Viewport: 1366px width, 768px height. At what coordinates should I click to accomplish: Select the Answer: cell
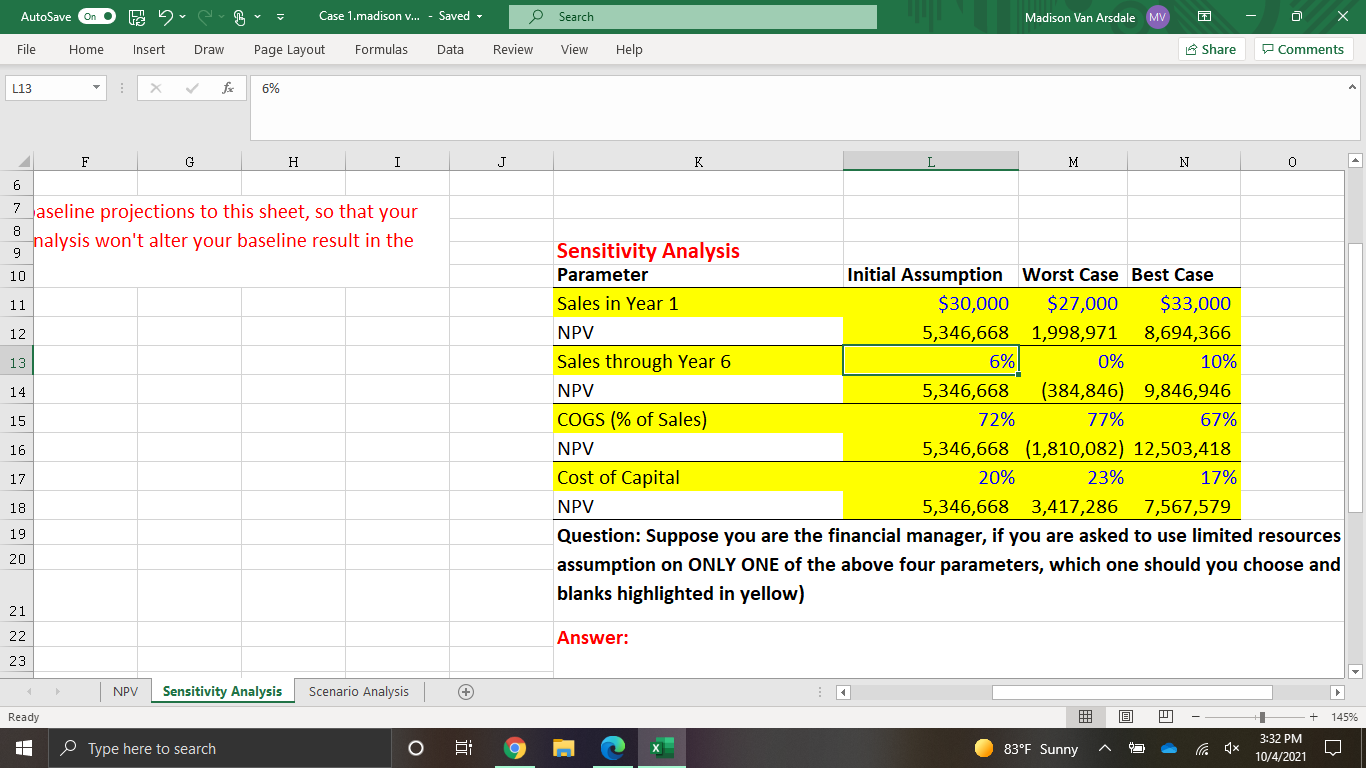[x=698, y=637]
